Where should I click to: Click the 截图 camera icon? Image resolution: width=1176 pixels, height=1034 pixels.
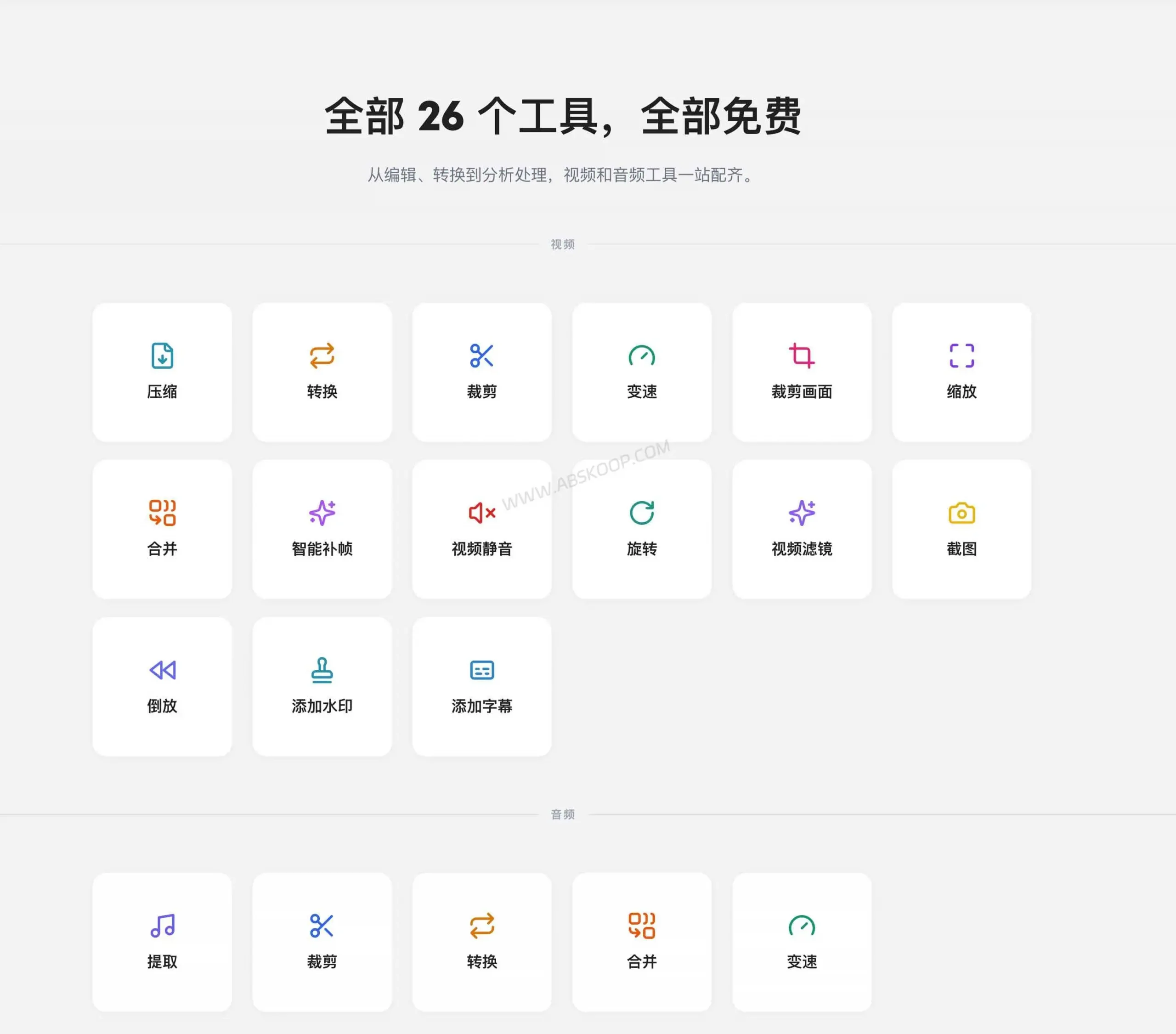(x=961, y=513)
